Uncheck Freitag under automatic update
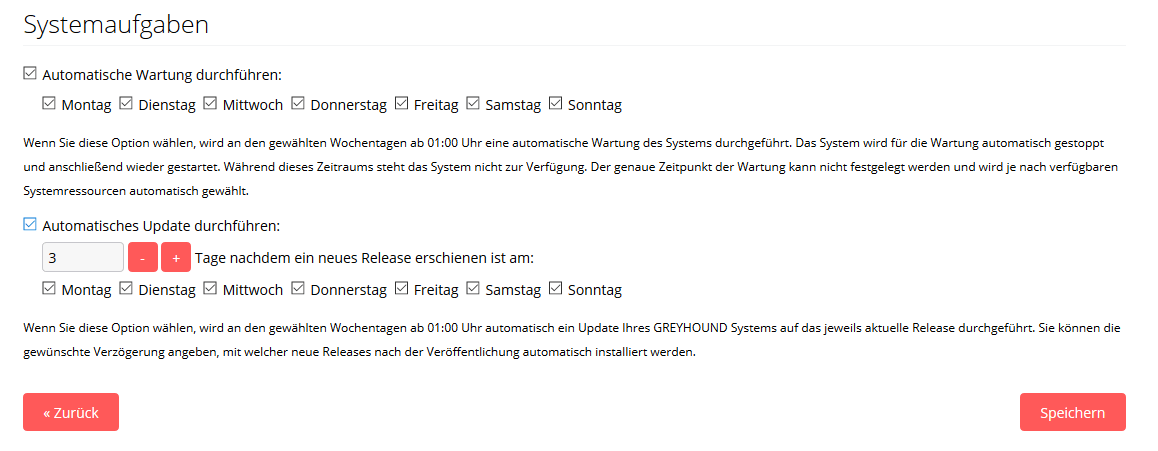Screen dimensions: 1158x451 tap(402, 289)
